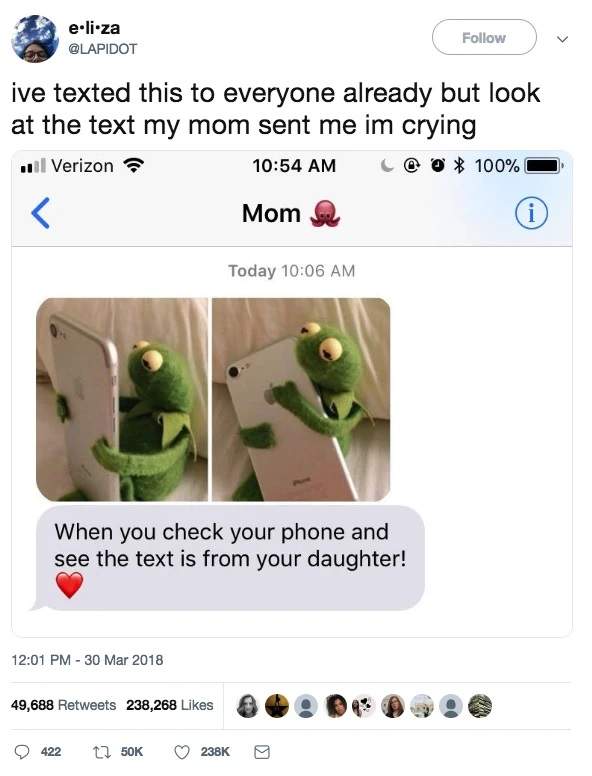Open the 12:01 PM - 30 Mar 2018 timestamp
592x776 pixels.
pos(87,660)
